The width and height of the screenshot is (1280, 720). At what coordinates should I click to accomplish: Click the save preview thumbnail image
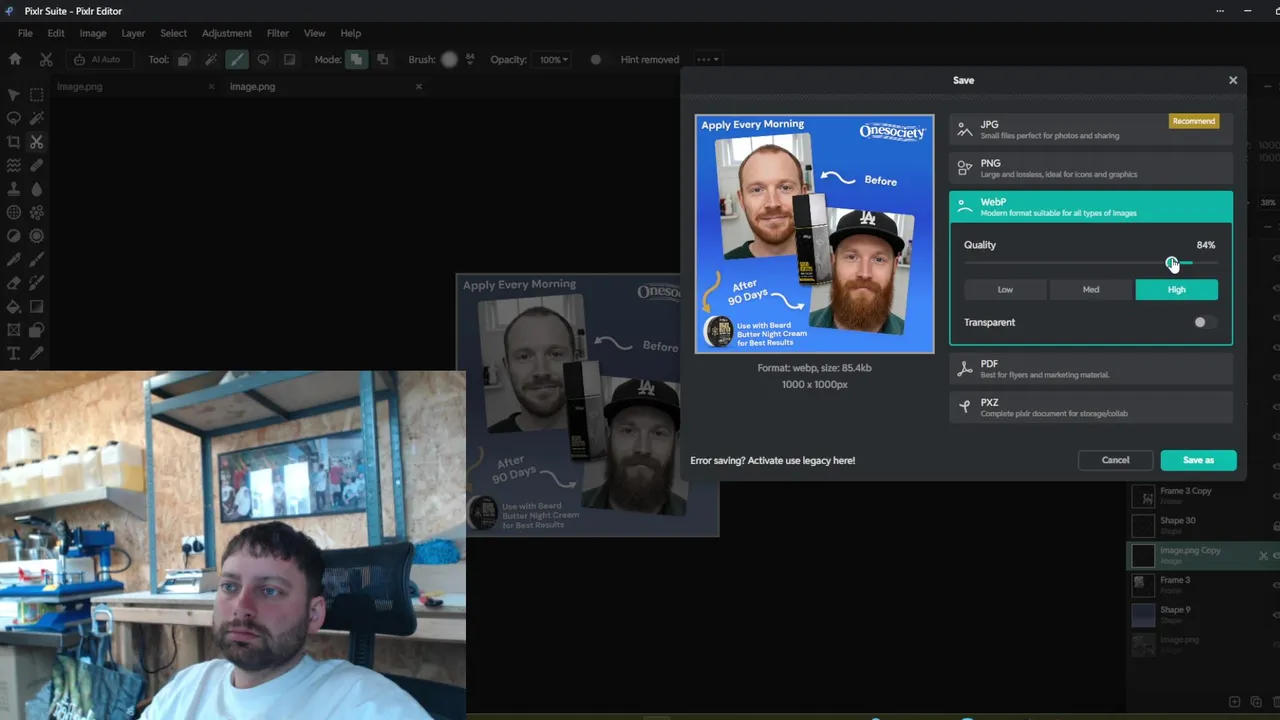(x=814, y=234)
